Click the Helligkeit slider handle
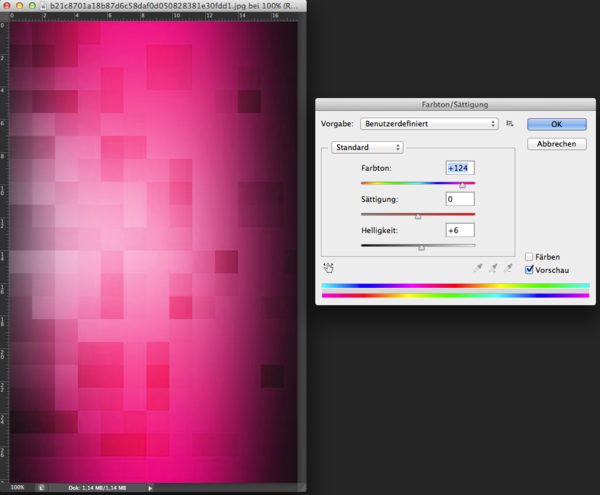The height and width of the screenshot is (495, 600). tap(421, 248)
